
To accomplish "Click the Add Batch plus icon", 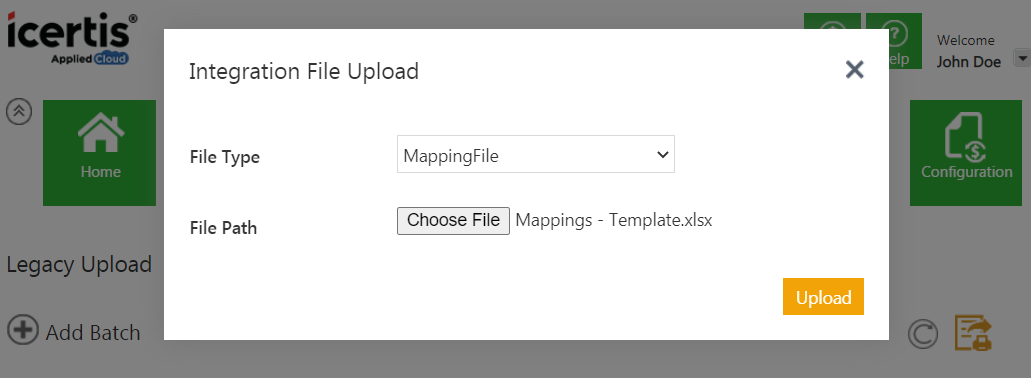I will click(x=23, y=329).
